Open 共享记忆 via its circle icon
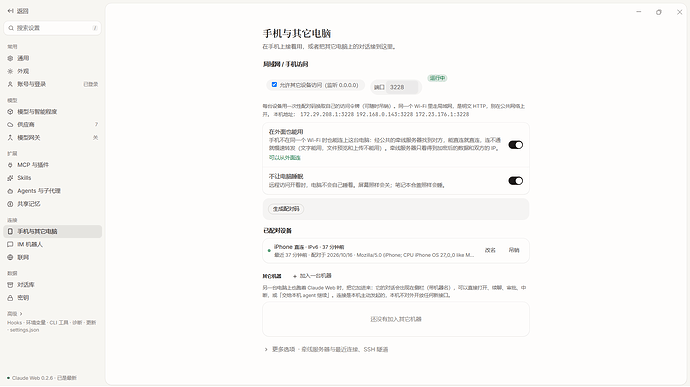The width and height of the screenshot is (690, 387). [x=10, y=204]
